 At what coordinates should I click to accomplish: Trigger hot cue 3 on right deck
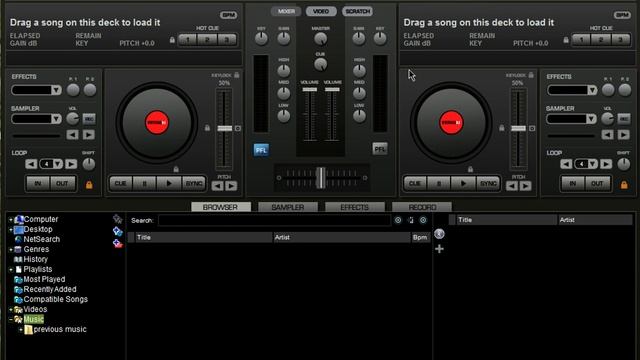tap(620, 40)
